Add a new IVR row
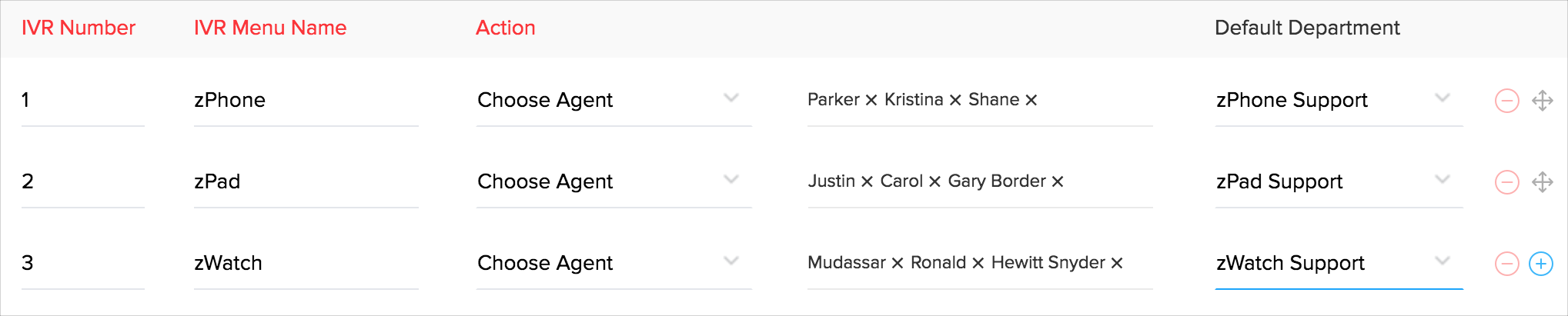The width and height of the screenshot is (1568, 316). pyautogui.click(x=1540, y=264)
